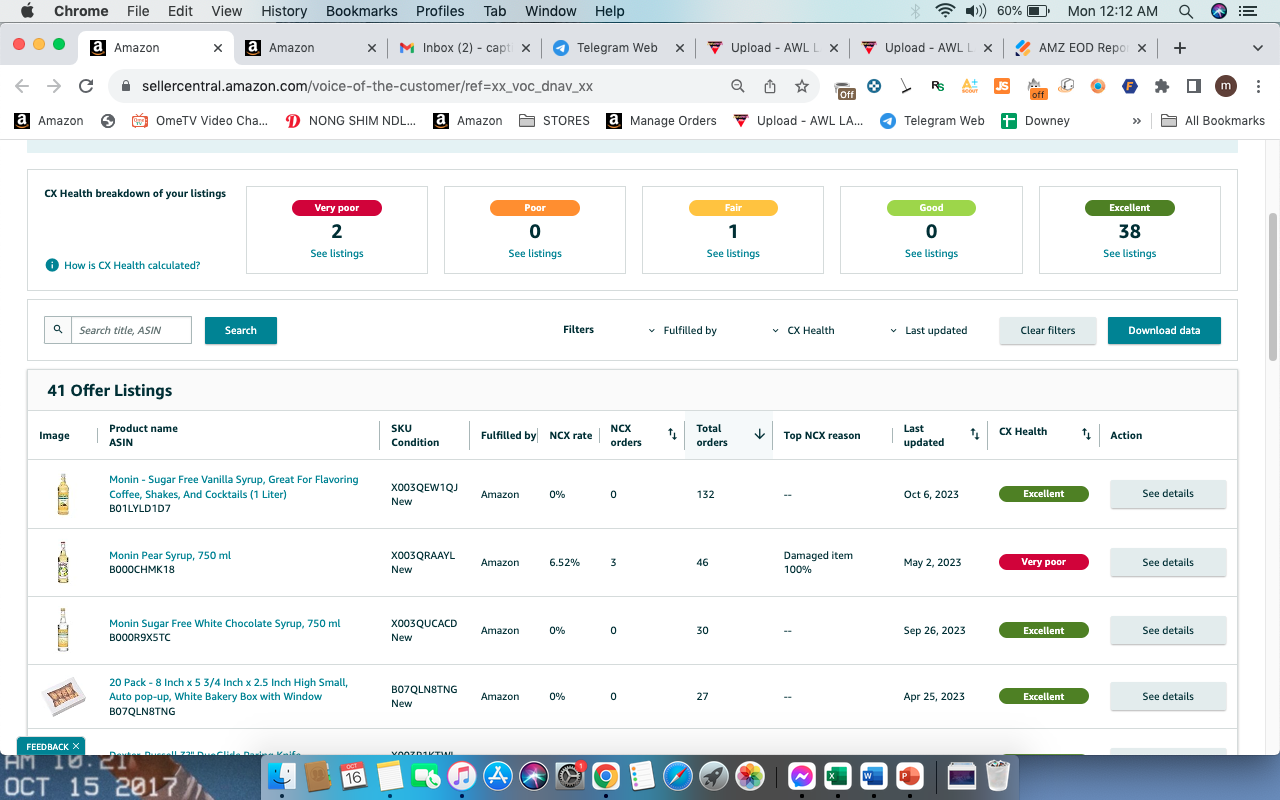Click the Sep 26, 2023 date cell
The width and height of the screenshot is (1280, 800).
pos(935,630)
